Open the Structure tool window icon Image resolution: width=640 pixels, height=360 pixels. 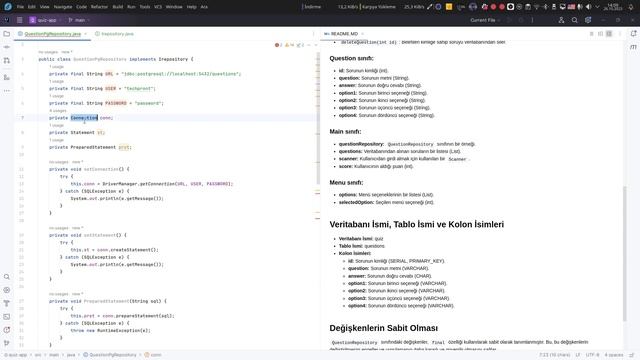coord(7,77)
